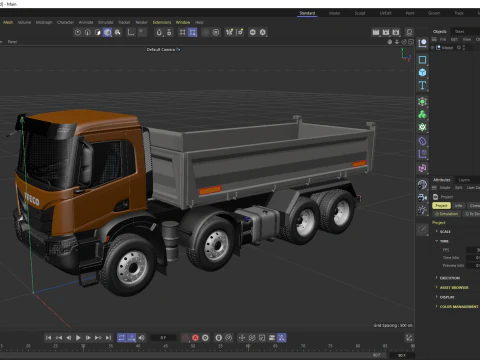Click the square spline shape icon
Image resolution: width=480 pixels, height=360 pixels.
(x=422, y=60)
